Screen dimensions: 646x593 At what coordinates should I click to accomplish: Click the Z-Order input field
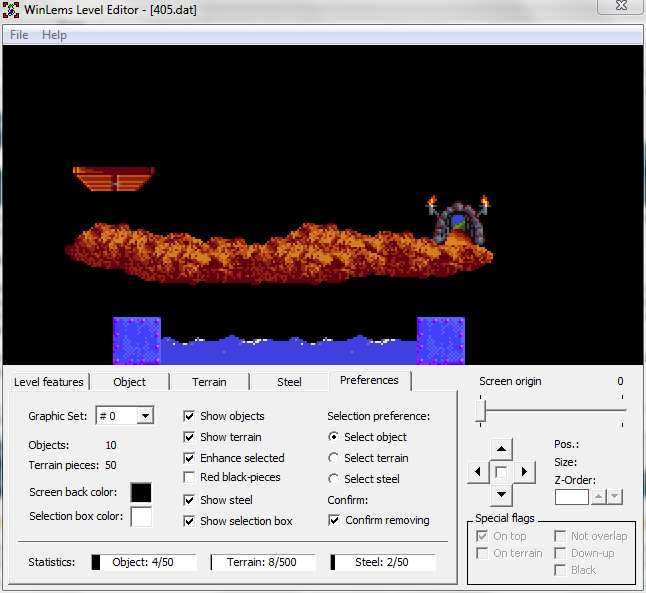click(x=572, y=497)
